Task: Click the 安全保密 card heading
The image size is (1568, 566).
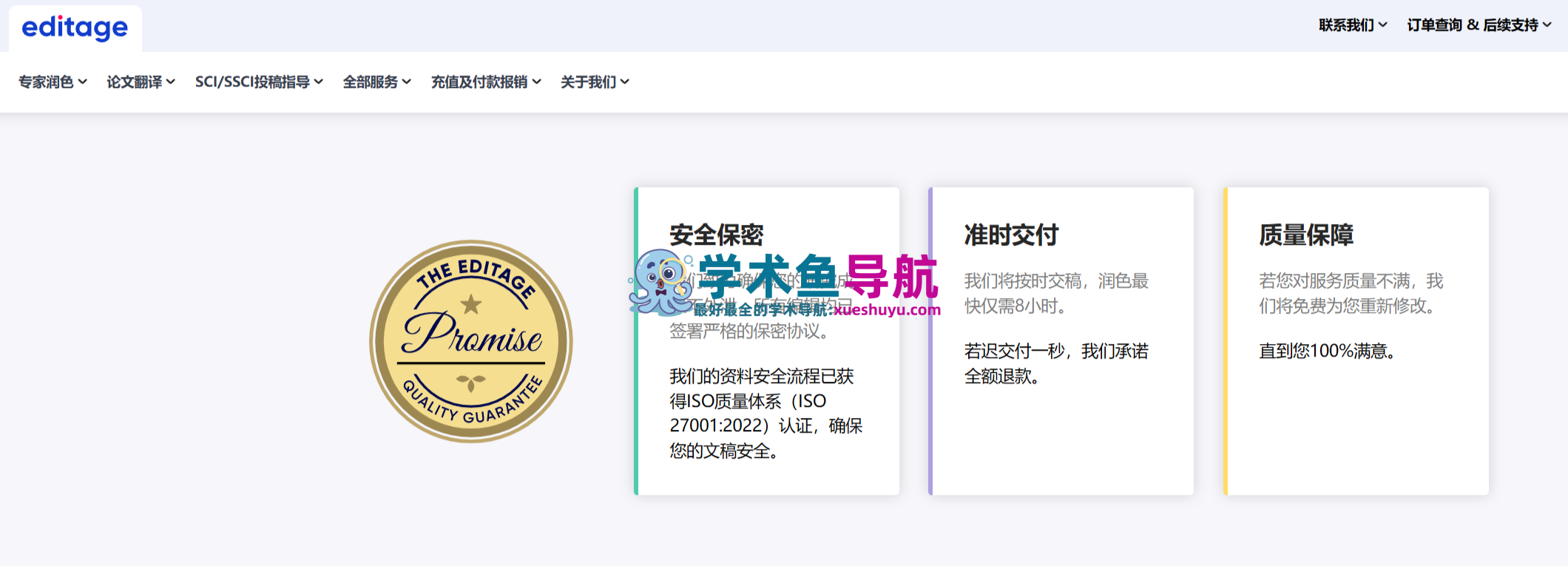Action: pyautogui.click(x=716, y=235)
